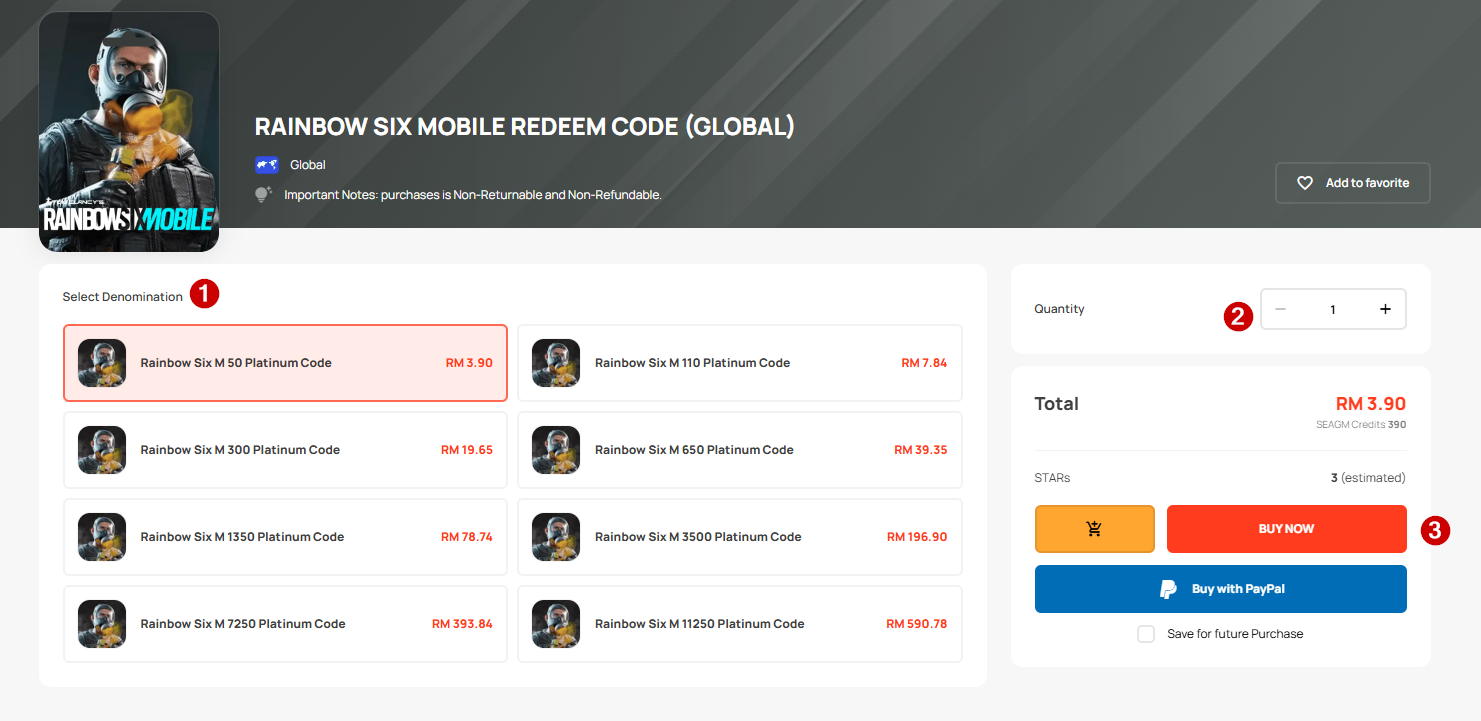Enable Save for future Purchase checkbox
Image resolution: width=1481 pixels, height=721 pixels.
[1146, 634]
